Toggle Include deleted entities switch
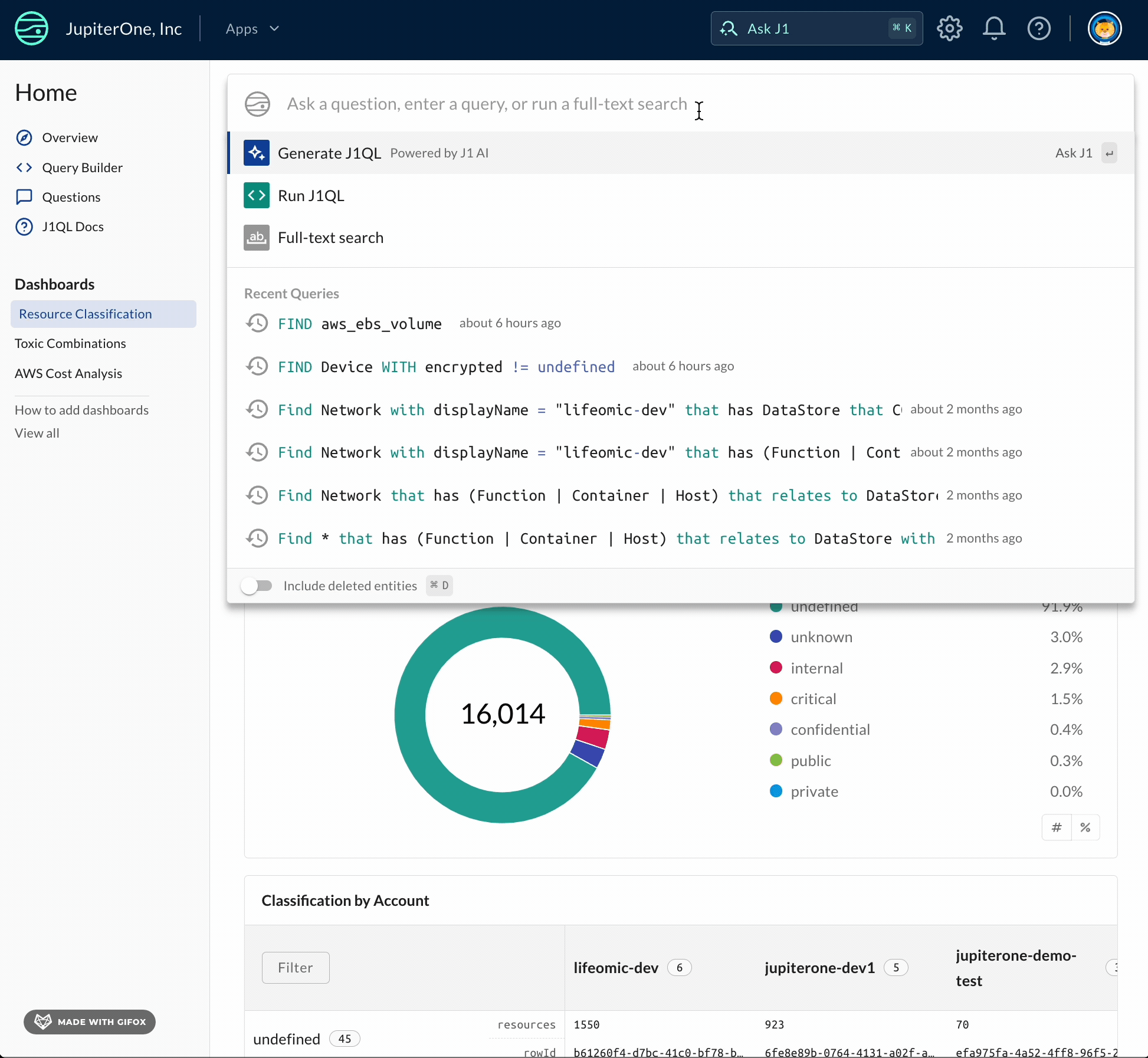The height and width of the screenshot is (1058, 1148). tap(257, 586)
